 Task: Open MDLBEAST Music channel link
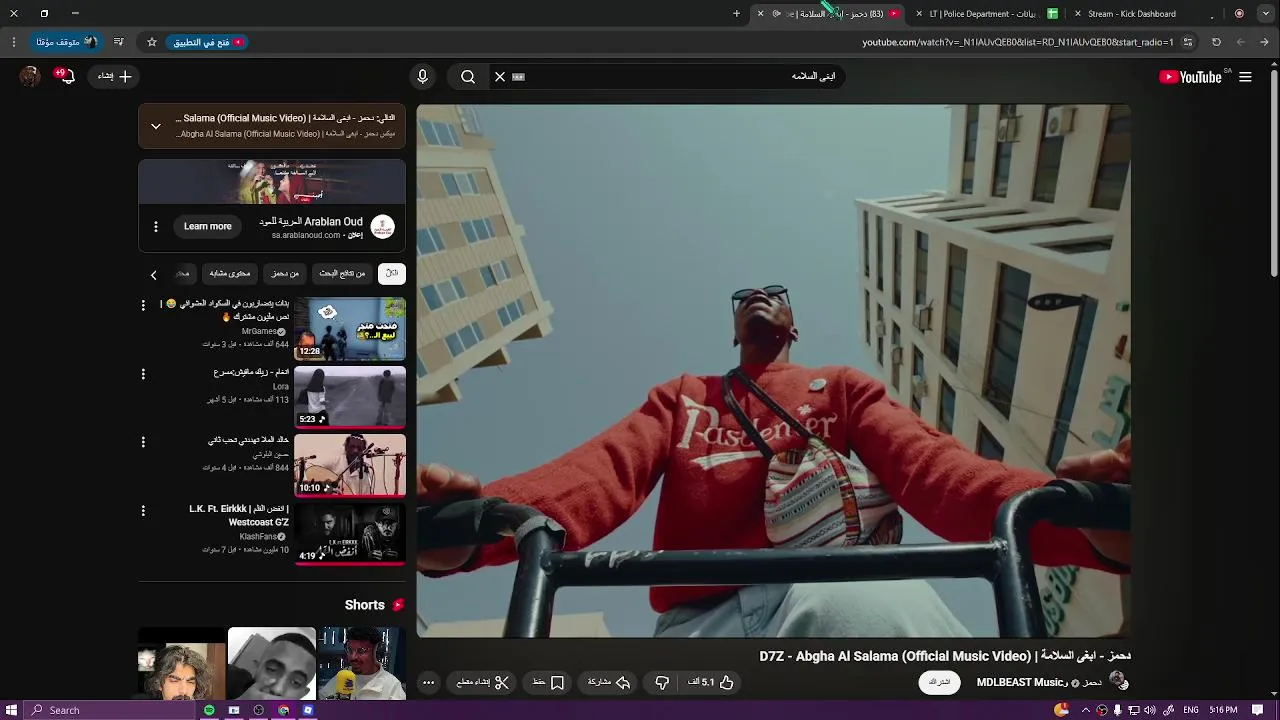click(x=1020, y=682)
